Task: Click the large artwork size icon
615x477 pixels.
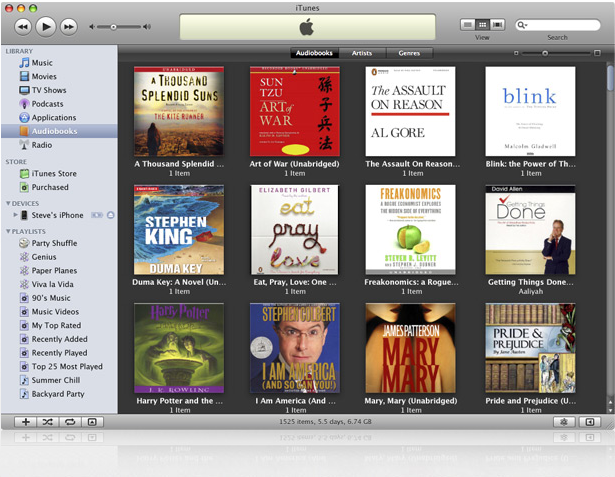Action: coord(597,53)
